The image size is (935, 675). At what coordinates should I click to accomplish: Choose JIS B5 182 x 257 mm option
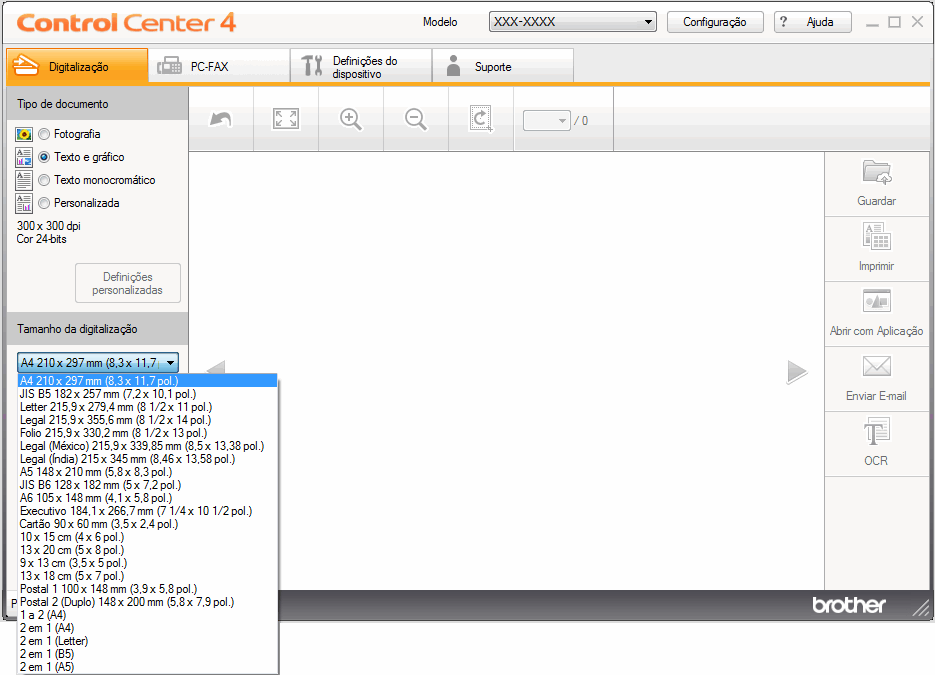(148, 394)
